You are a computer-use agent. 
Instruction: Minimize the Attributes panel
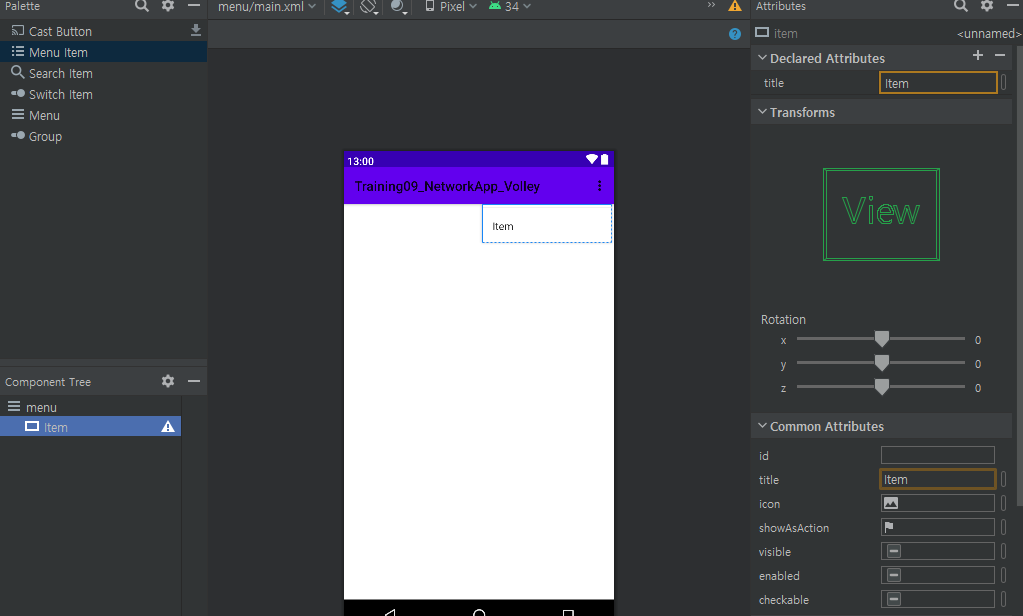pyautogui.click(x=1013, y=5)
